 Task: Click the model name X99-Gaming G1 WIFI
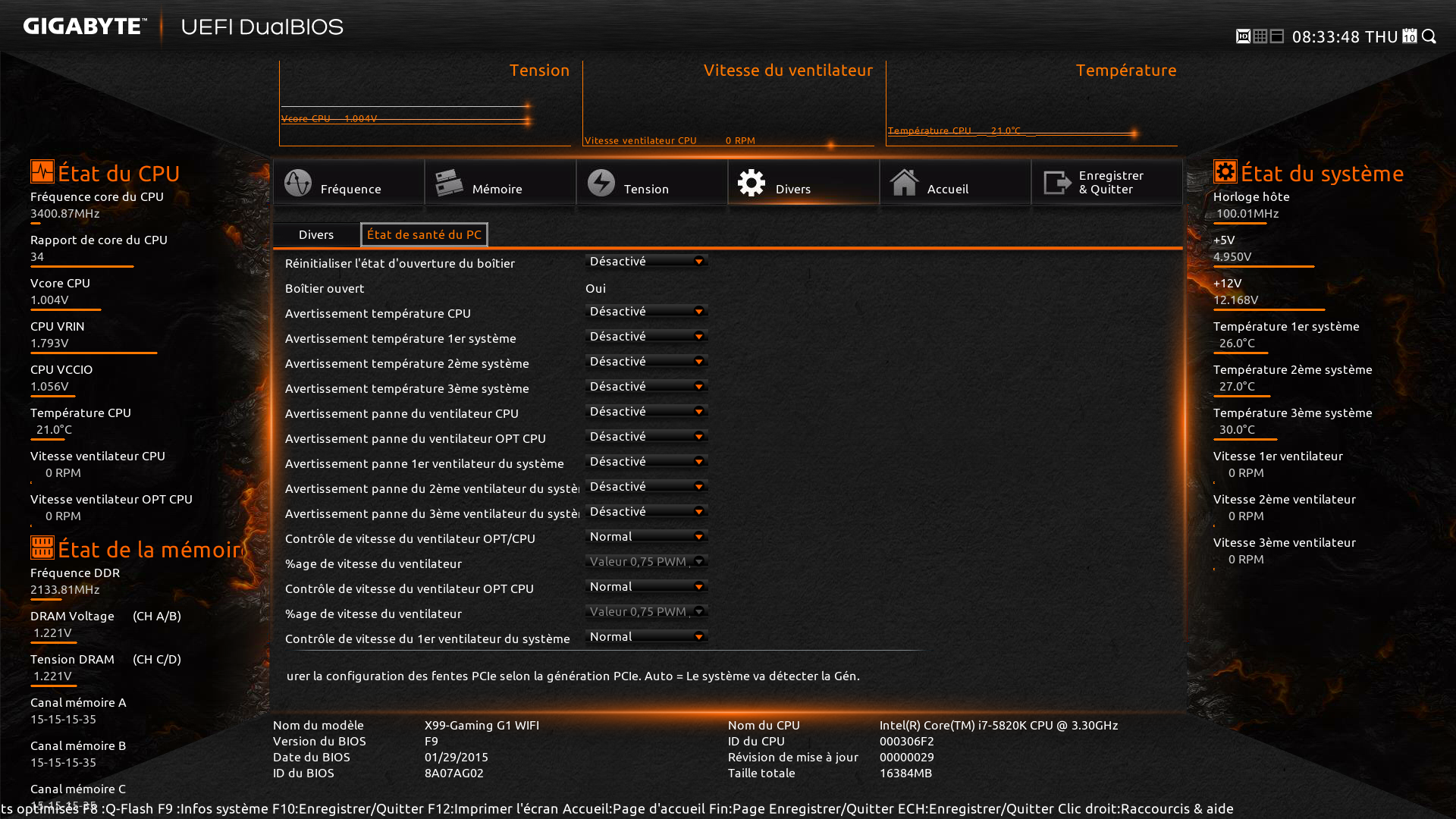coord(482,726)
